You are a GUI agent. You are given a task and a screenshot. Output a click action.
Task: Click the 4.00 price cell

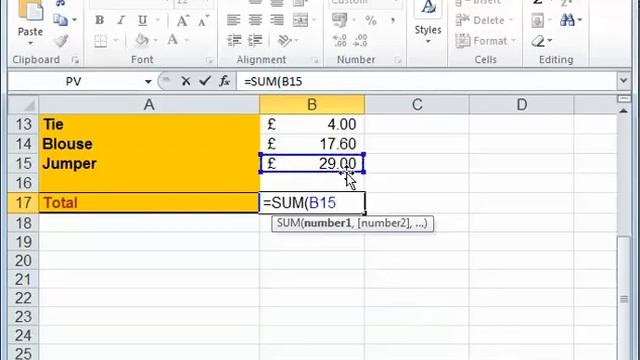point(312,124)
